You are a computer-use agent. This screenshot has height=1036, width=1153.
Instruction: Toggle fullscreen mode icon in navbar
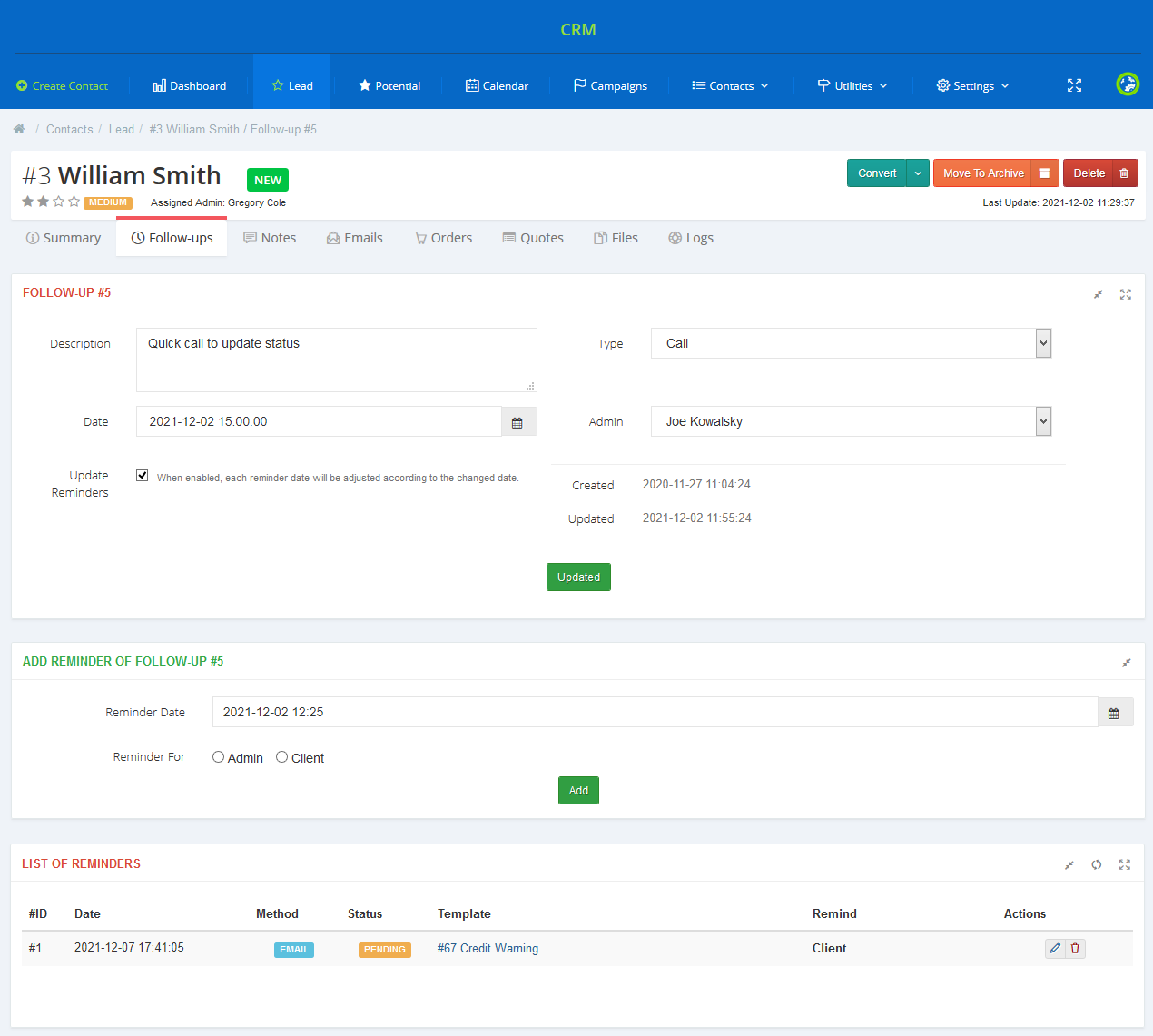pyautogui.click(x=1074, y=85)
